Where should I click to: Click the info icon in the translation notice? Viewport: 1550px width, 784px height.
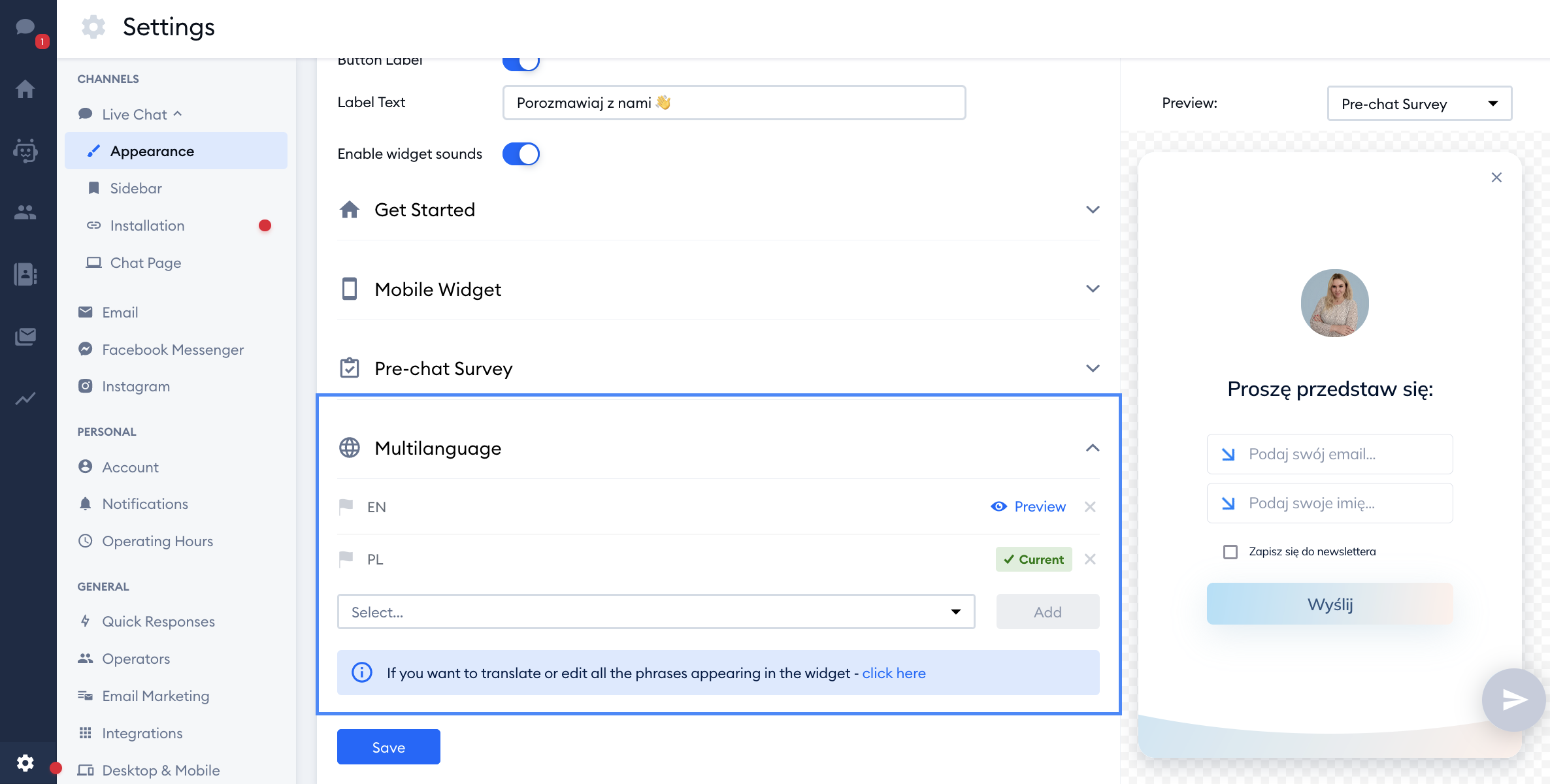(x=362, y=672)
